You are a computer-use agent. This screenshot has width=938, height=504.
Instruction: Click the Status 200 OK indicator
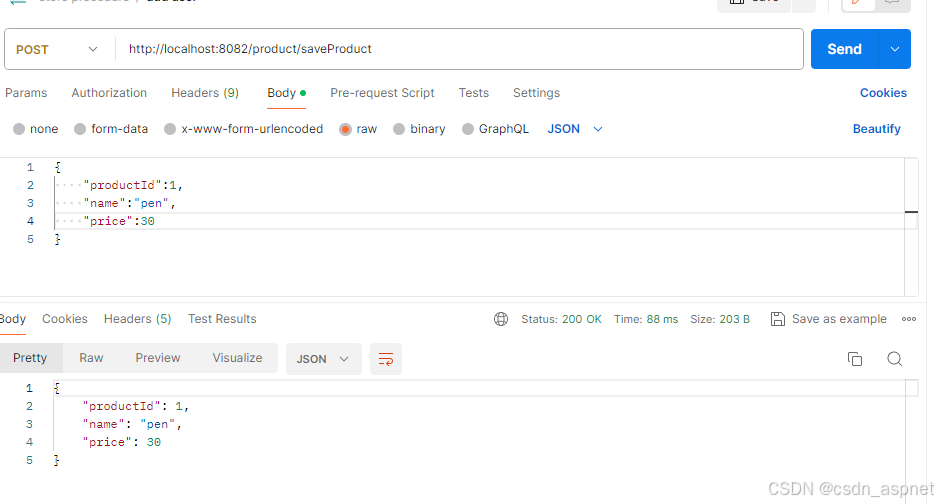coord(561,319)
